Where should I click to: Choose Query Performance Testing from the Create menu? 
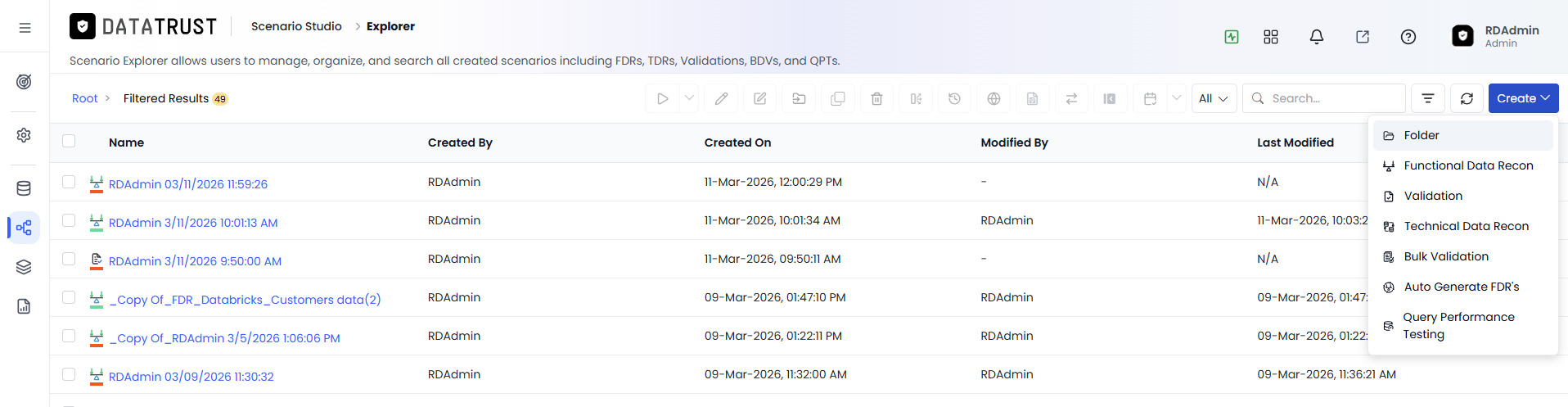pyautogui.click(x=1462, y=326)
